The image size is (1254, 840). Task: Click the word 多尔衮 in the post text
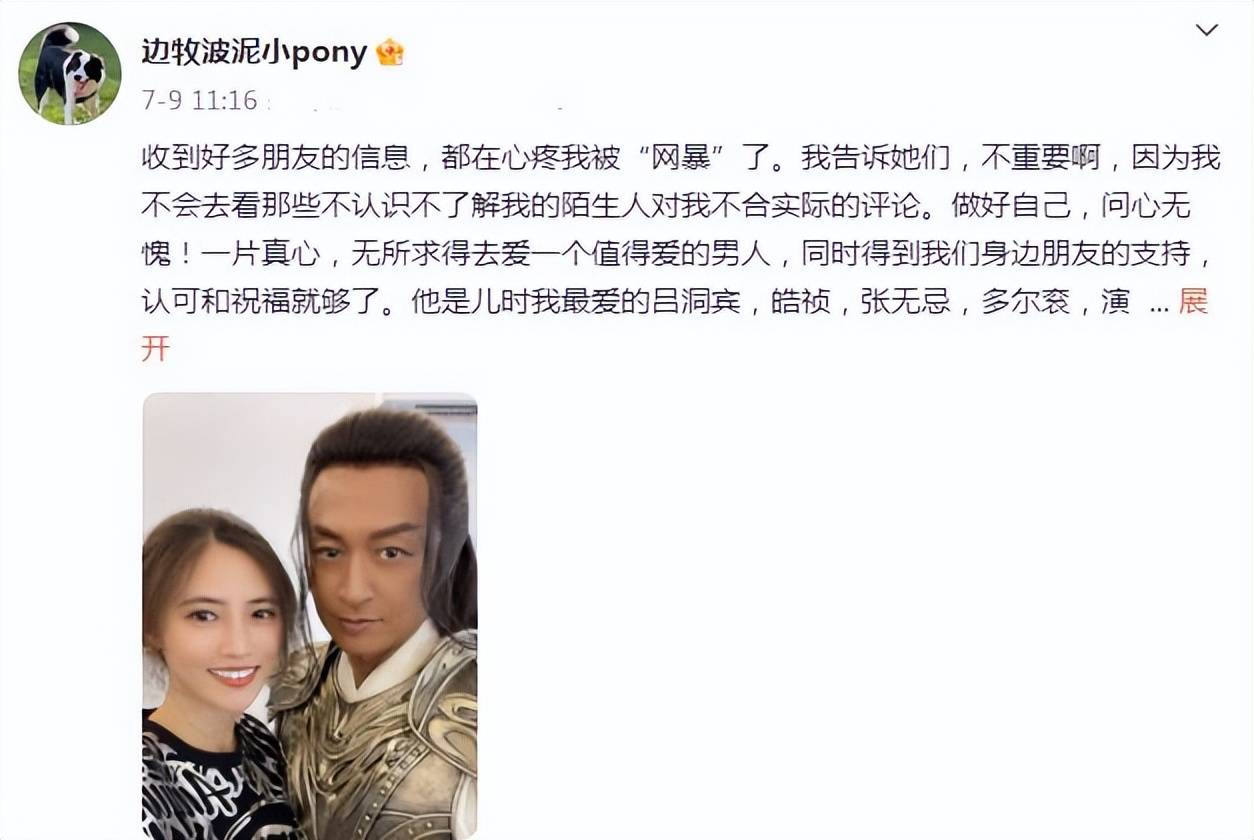pos(1026,302)
